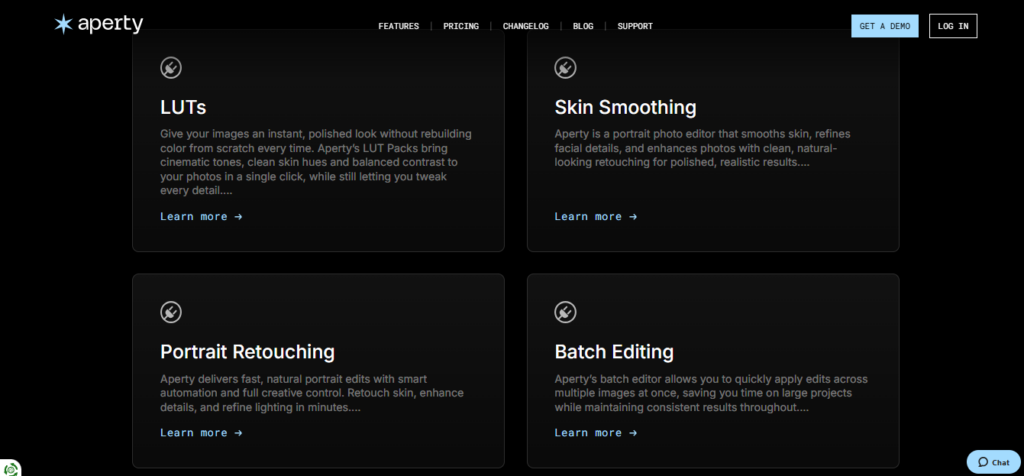Open the Features menu item
1024x476 pixels.
[x=398, y=26]
